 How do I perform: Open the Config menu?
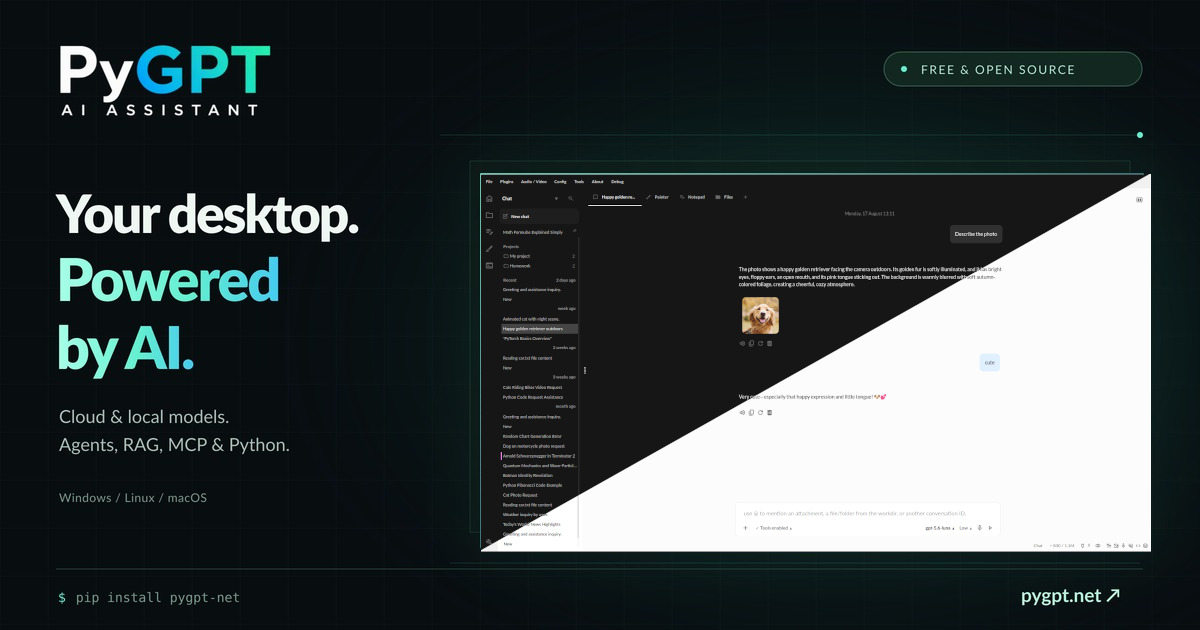point(560,182)
